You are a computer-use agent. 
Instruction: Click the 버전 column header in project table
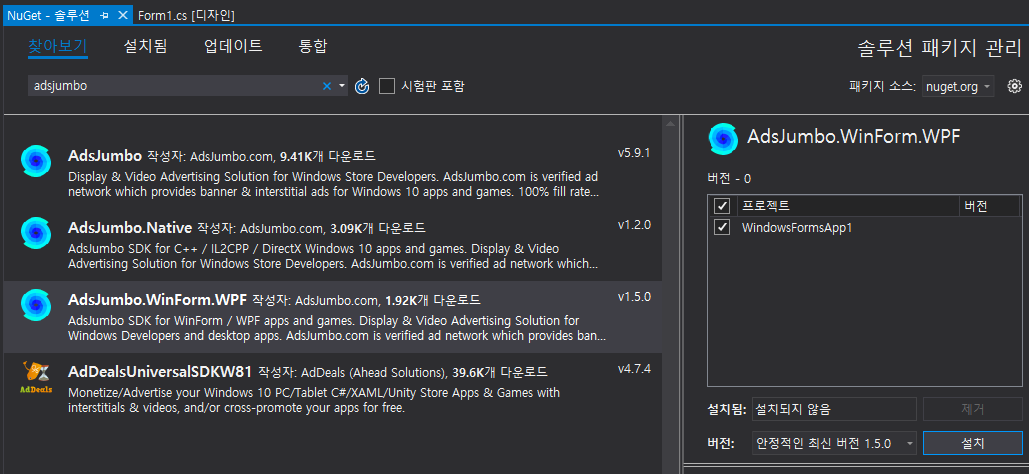pos(990,206)
